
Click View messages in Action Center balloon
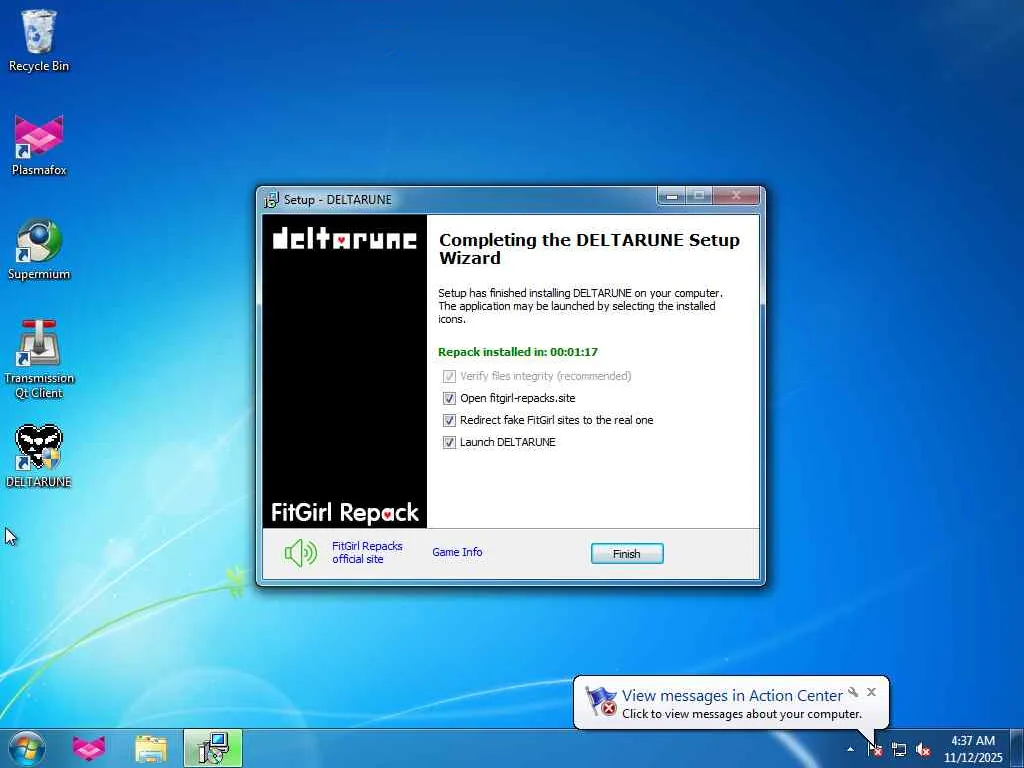pos(731,696)
